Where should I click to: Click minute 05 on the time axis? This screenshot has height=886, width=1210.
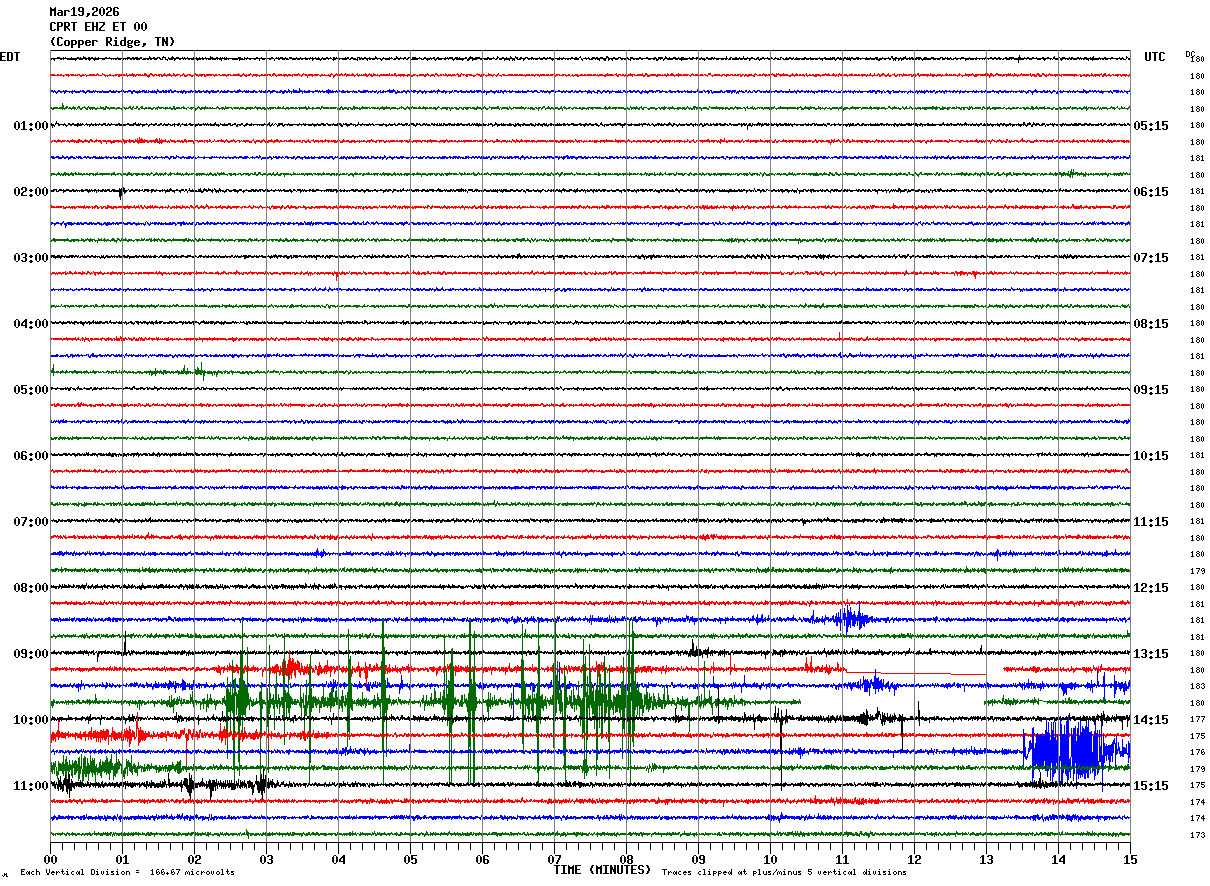[x=410, y=859]
